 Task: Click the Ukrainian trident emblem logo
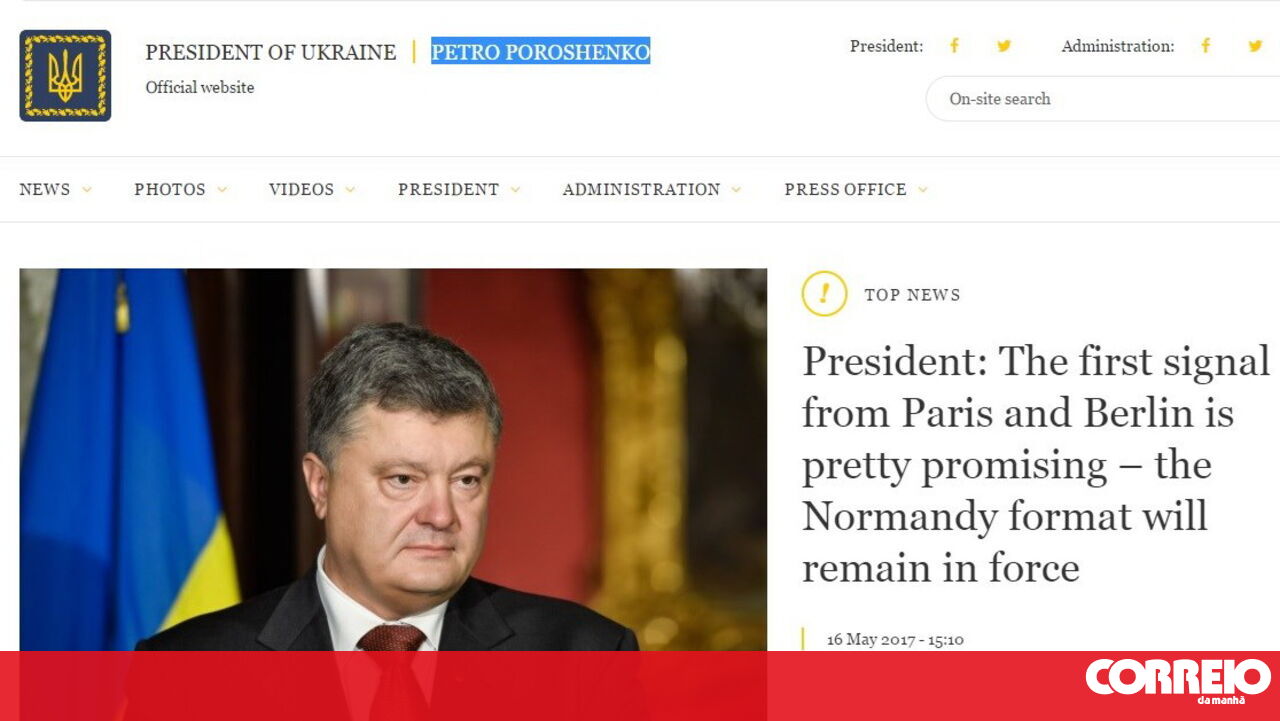65,75
